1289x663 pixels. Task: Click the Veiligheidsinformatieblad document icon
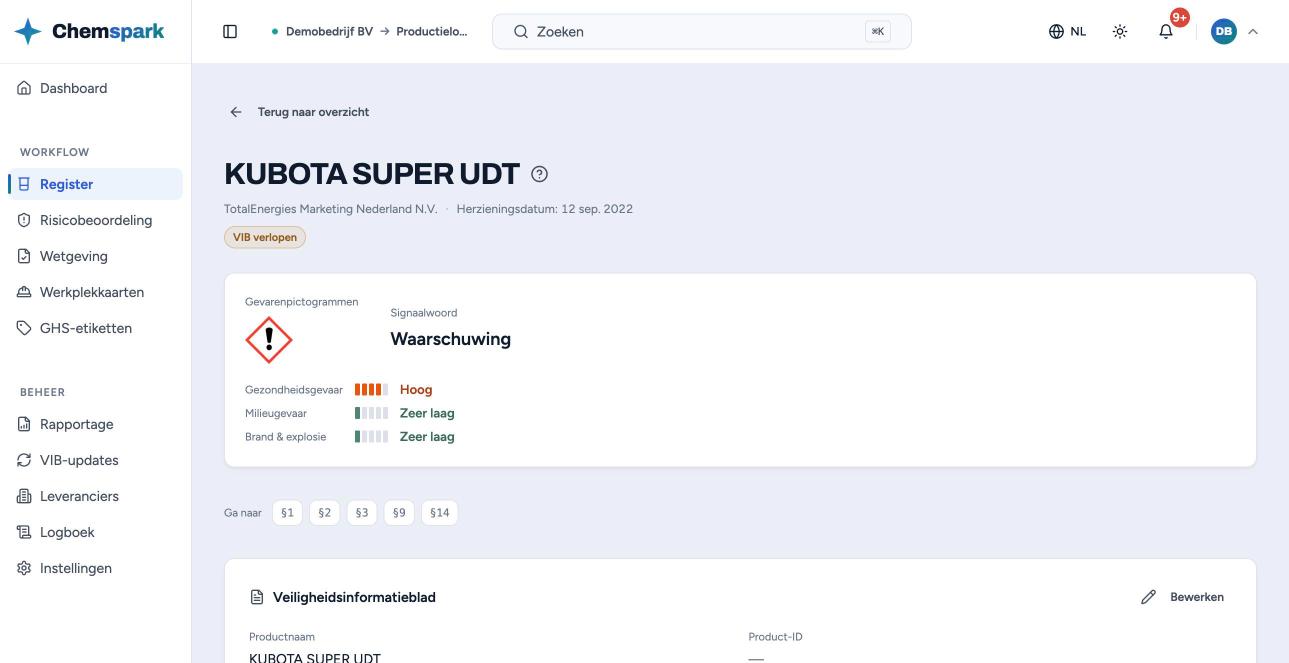257,597
